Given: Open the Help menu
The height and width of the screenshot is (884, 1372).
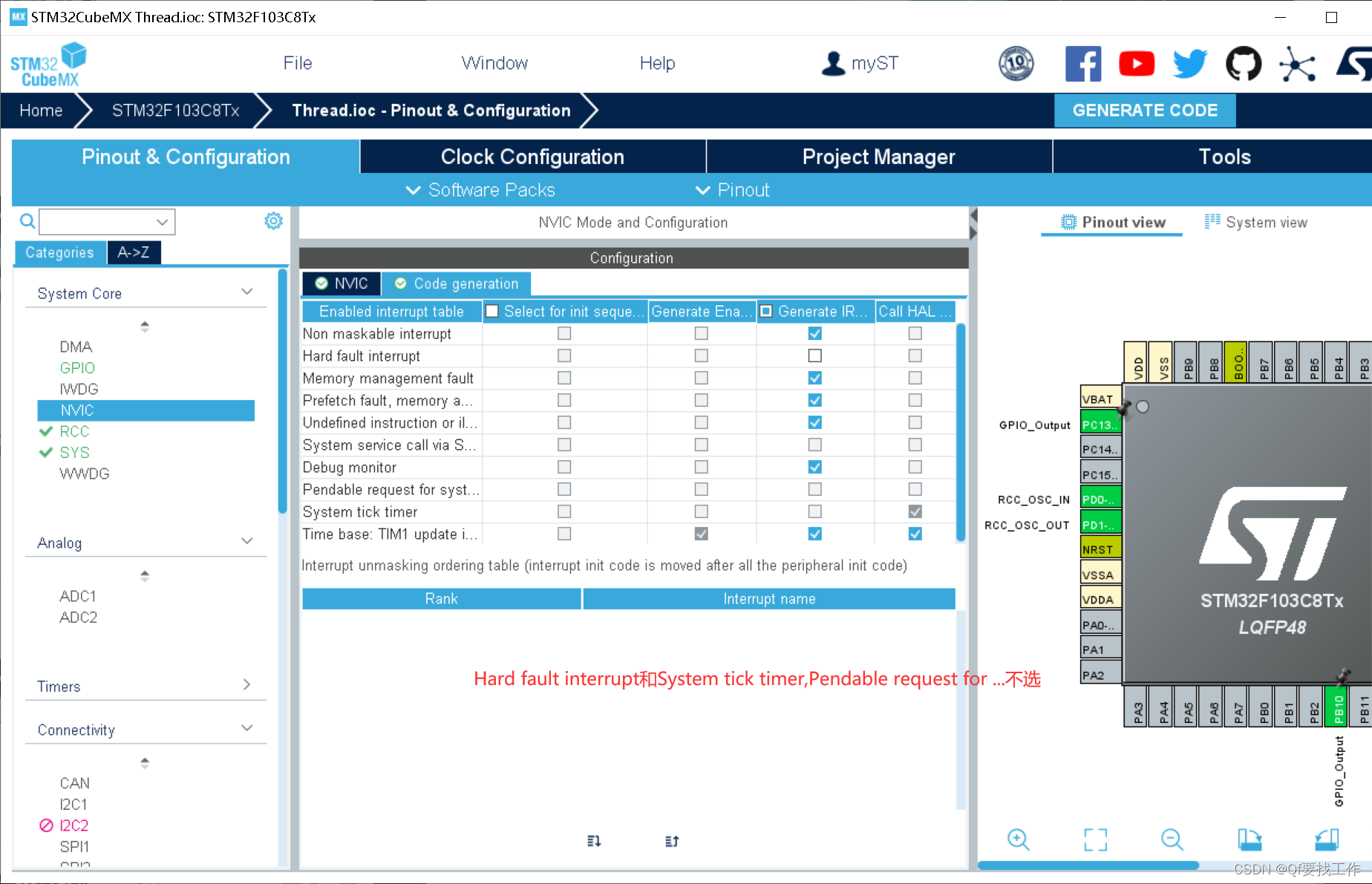Looking at the screenshot, I should (x=657, y=63).
